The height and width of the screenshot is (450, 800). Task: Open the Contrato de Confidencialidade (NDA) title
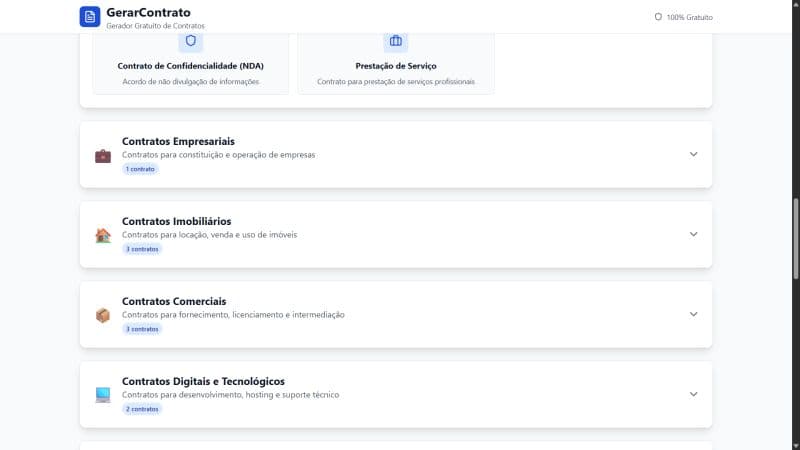(x=191, y=66)
